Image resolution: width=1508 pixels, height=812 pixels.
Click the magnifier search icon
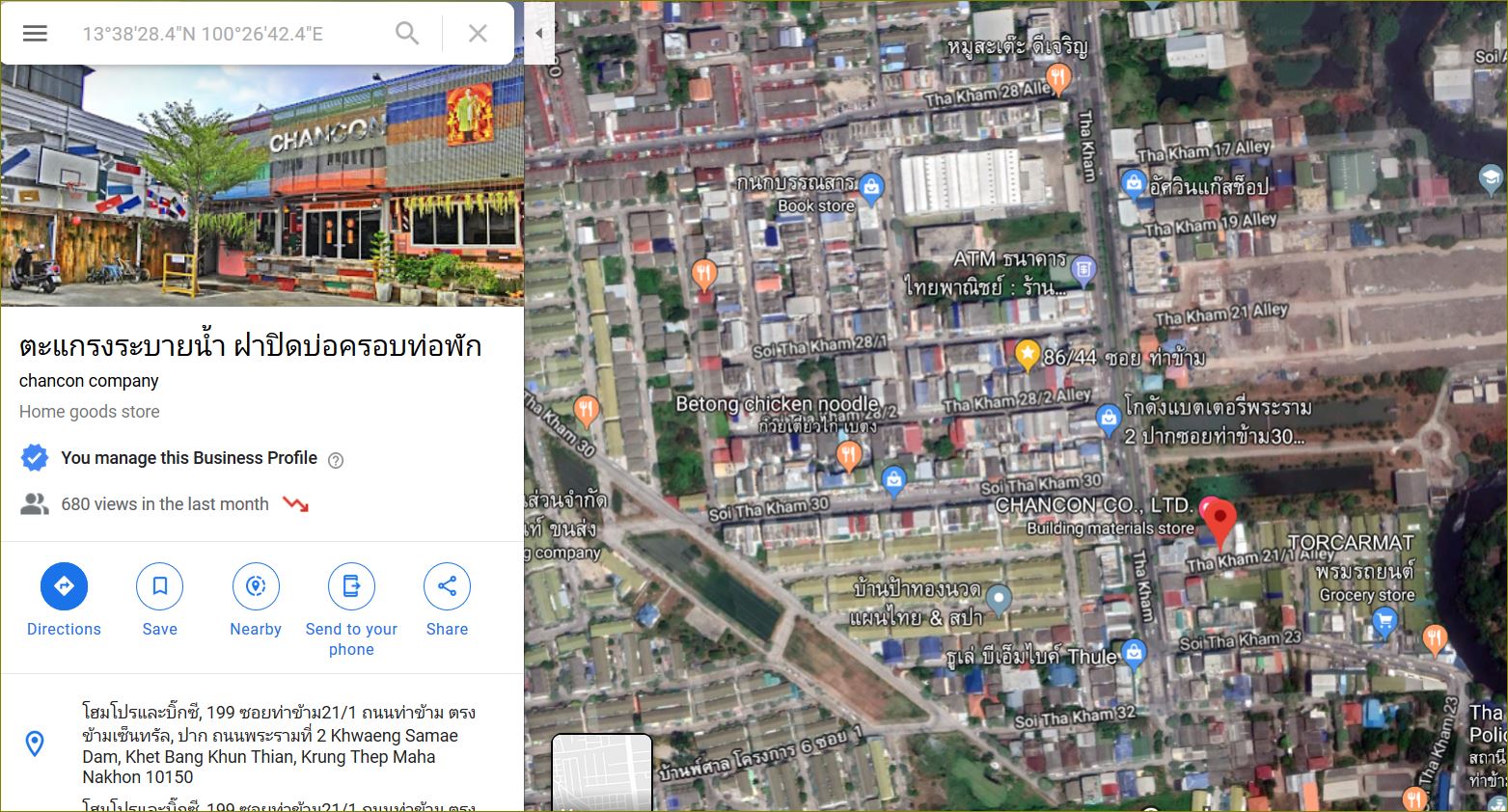(407, 34)
